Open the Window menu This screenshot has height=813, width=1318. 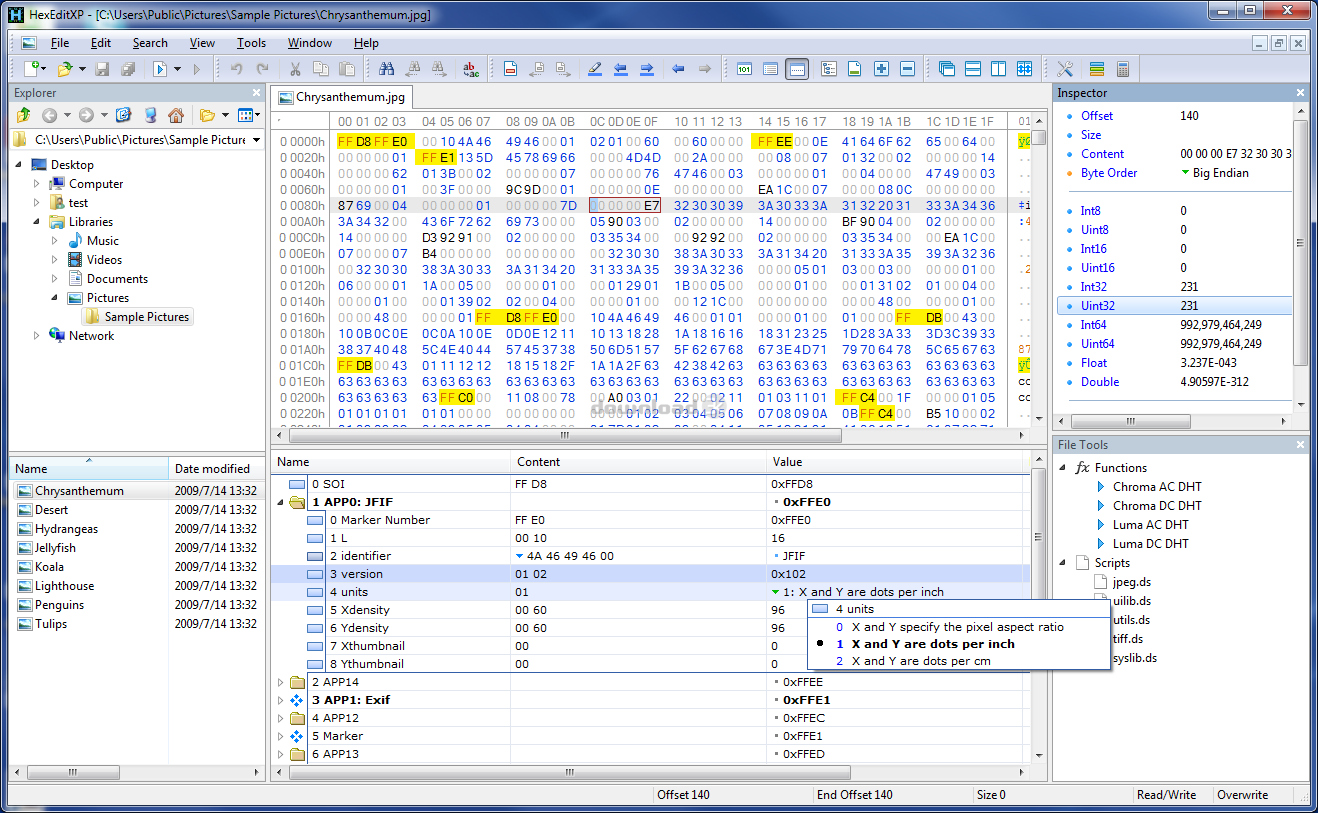point(310,43)
